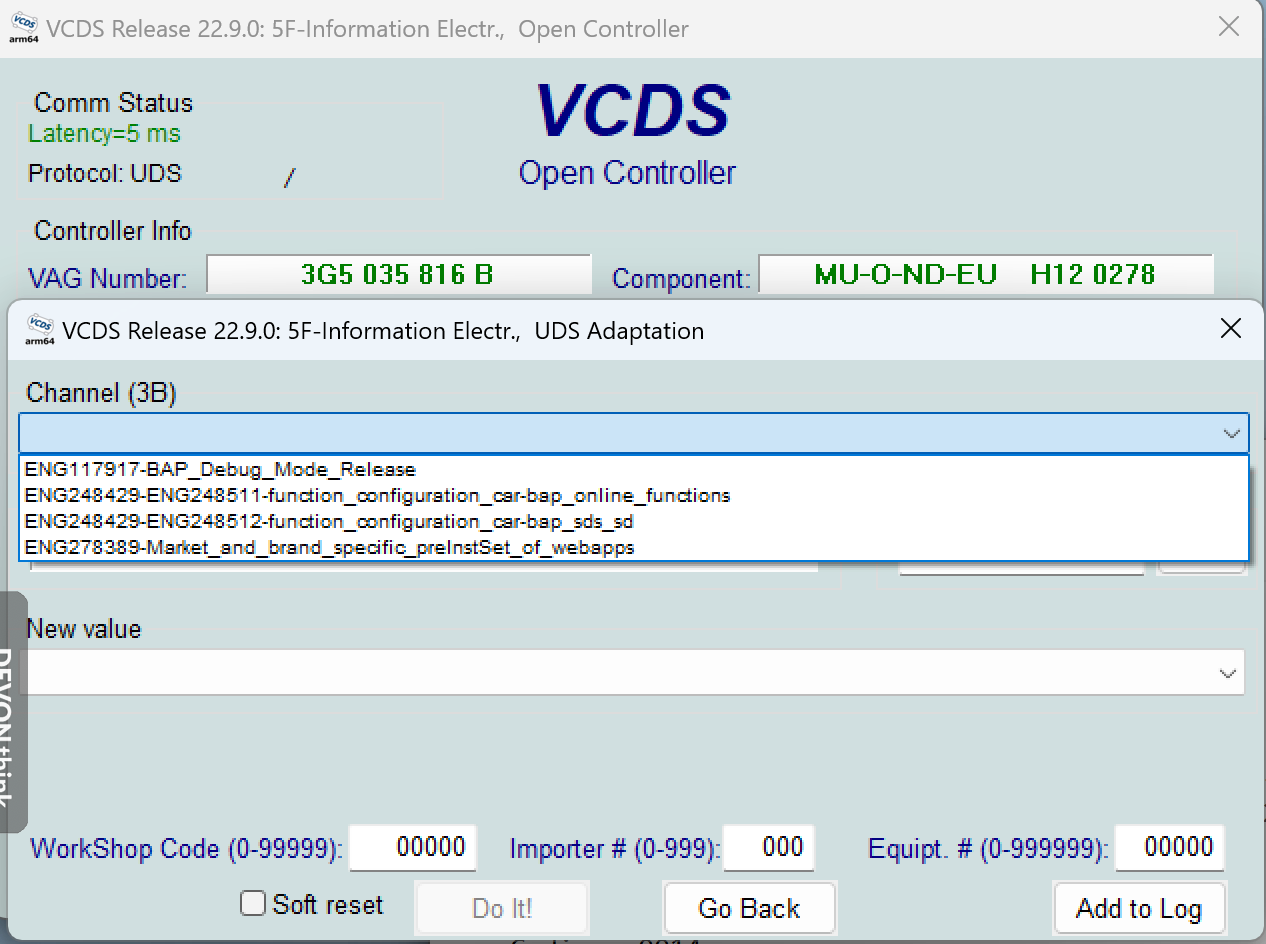Expand the New value dropdown arrow
This screenshot has width=1266, height=944.
point(1228,673)
